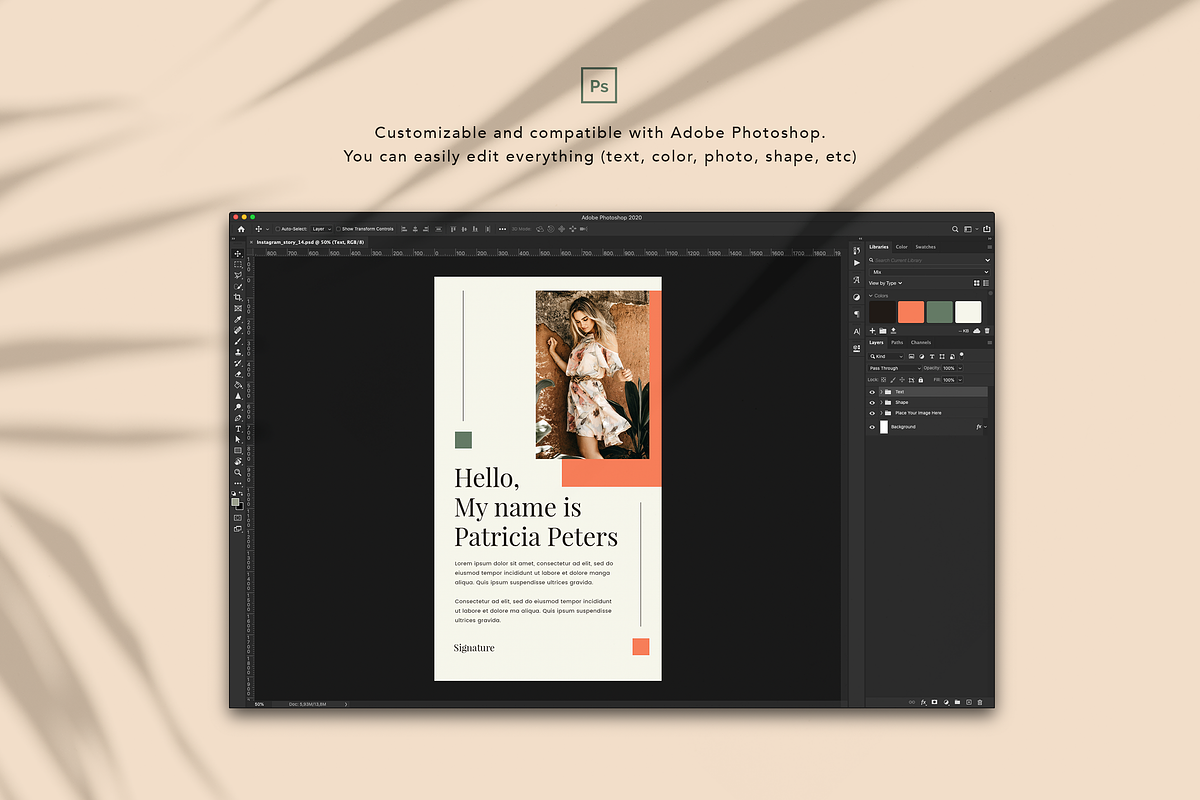1200x800 pixels.
Task: Open the Pass Through blend mode dropdown
Action: (x=895, y=368)
